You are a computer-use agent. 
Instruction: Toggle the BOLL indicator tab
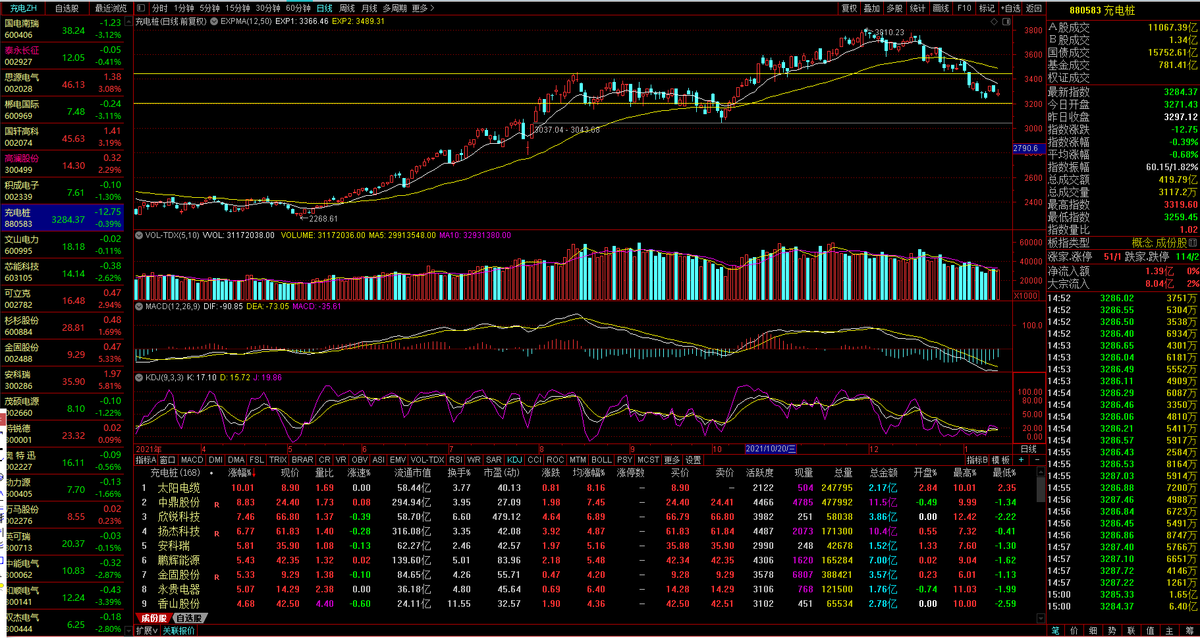coord(601,460)
